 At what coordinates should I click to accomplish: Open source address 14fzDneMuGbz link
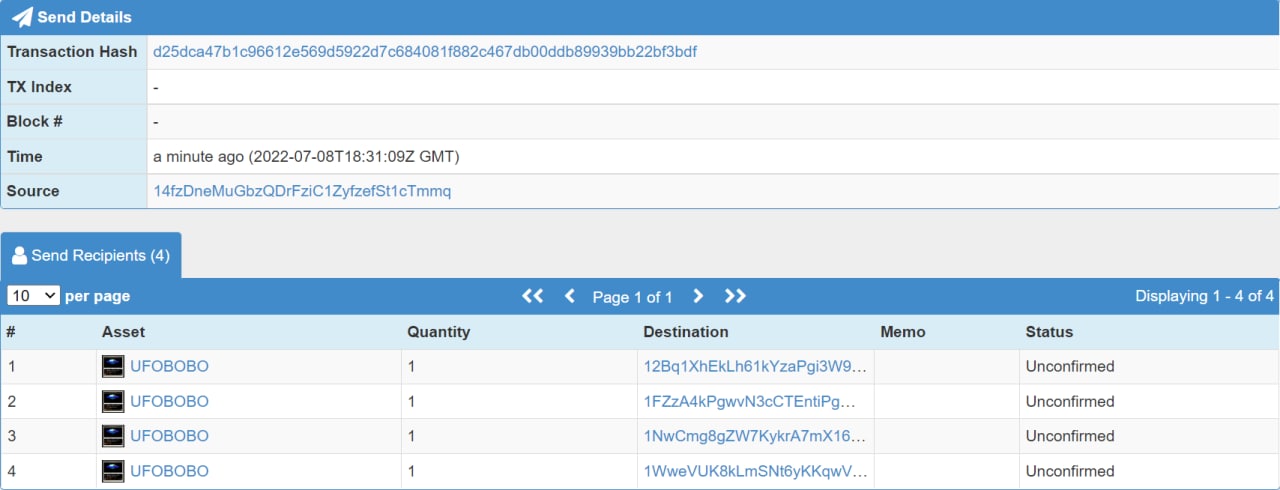302,191
